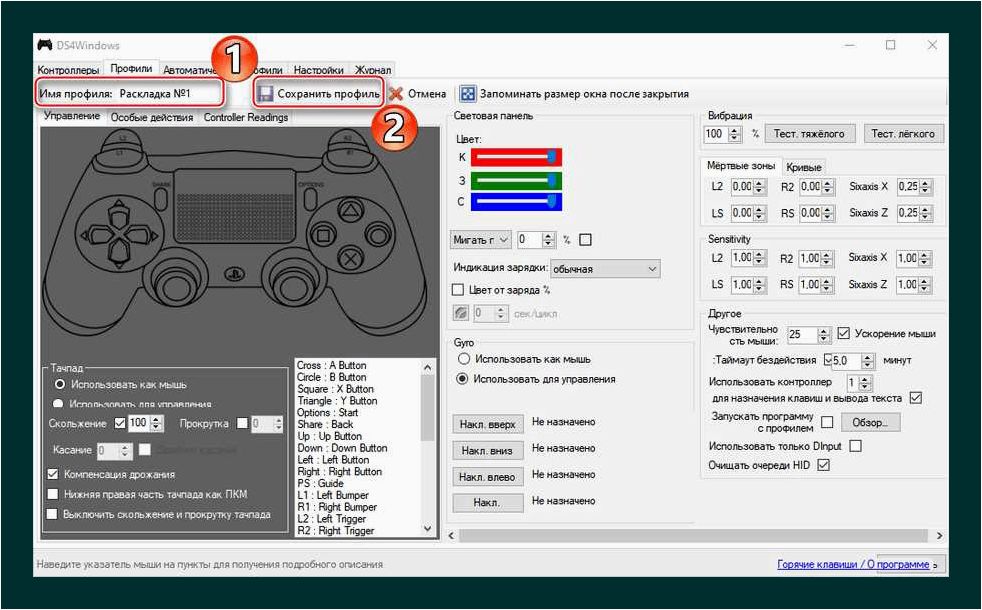This screenshot has height=610, width=982.
Task: Open the Controller Readings tab
Action: coord(246,117)
